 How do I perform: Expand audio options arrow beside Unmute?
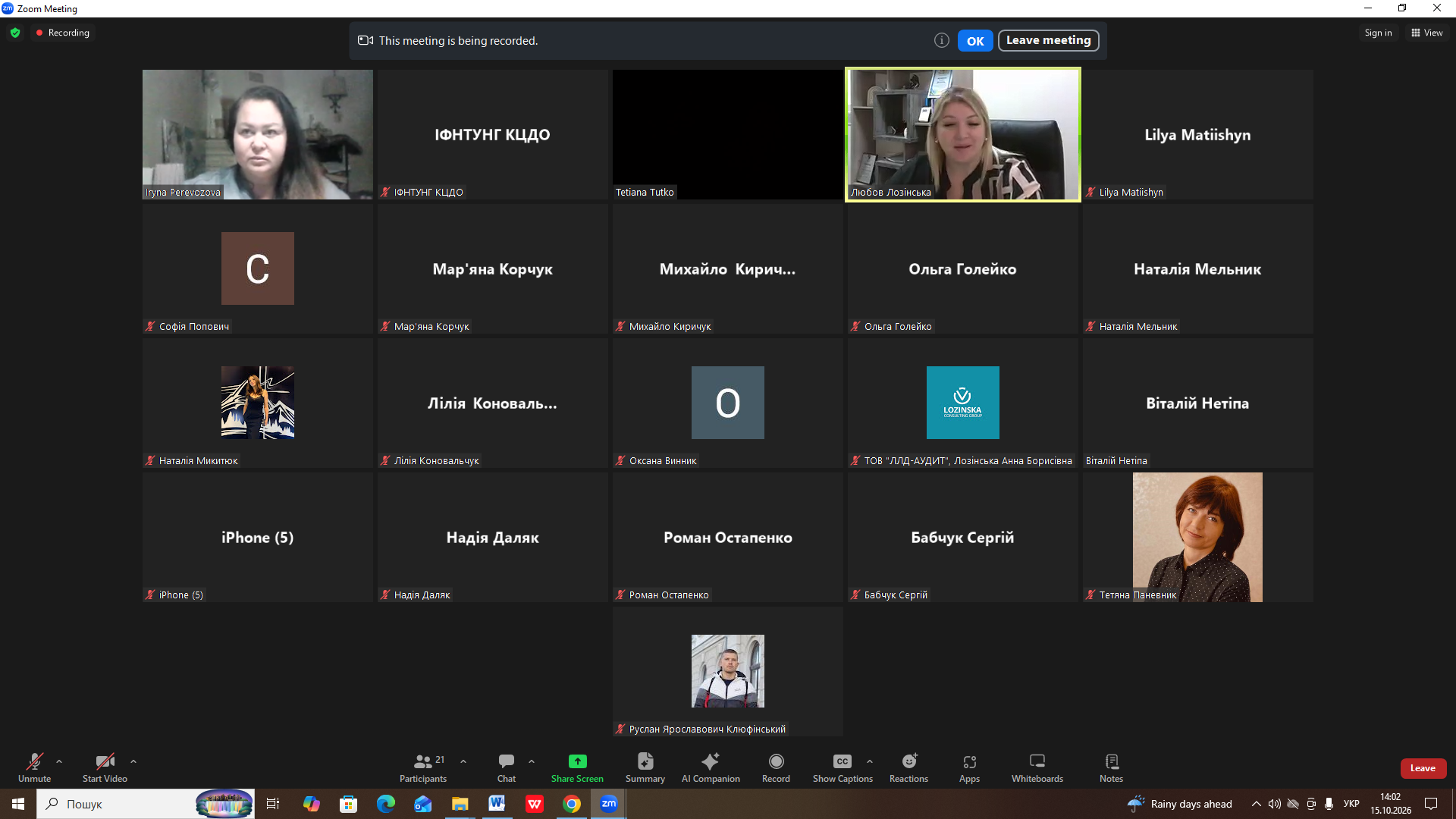[59, 761]
